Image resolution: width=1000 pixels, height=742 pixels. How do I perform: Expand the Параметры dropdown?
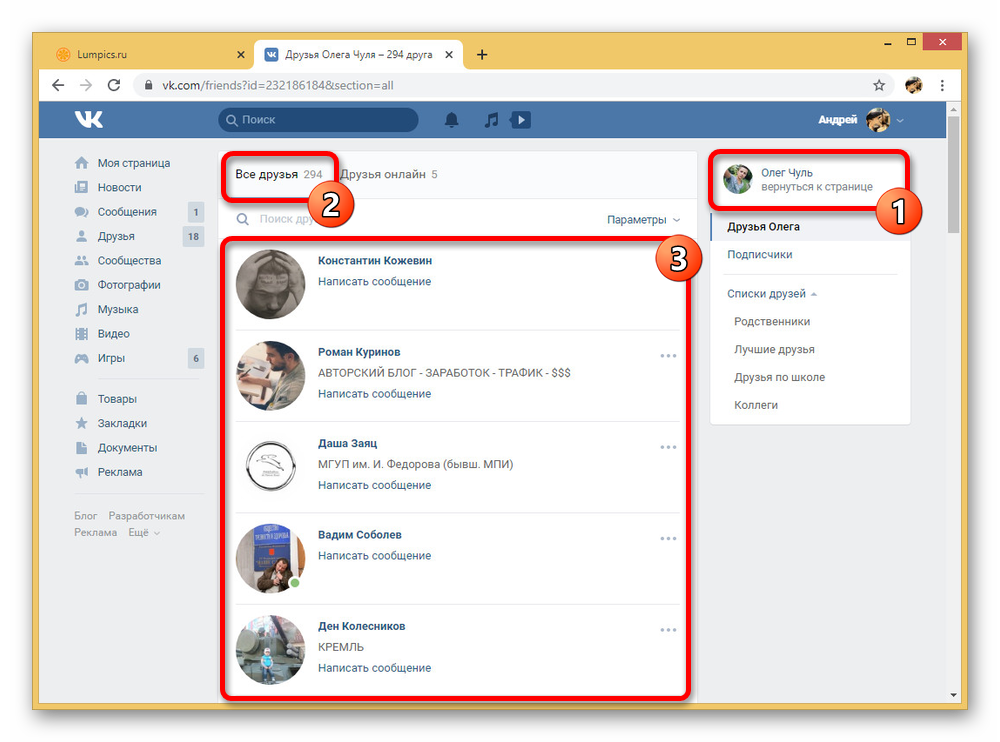[643, 219]
